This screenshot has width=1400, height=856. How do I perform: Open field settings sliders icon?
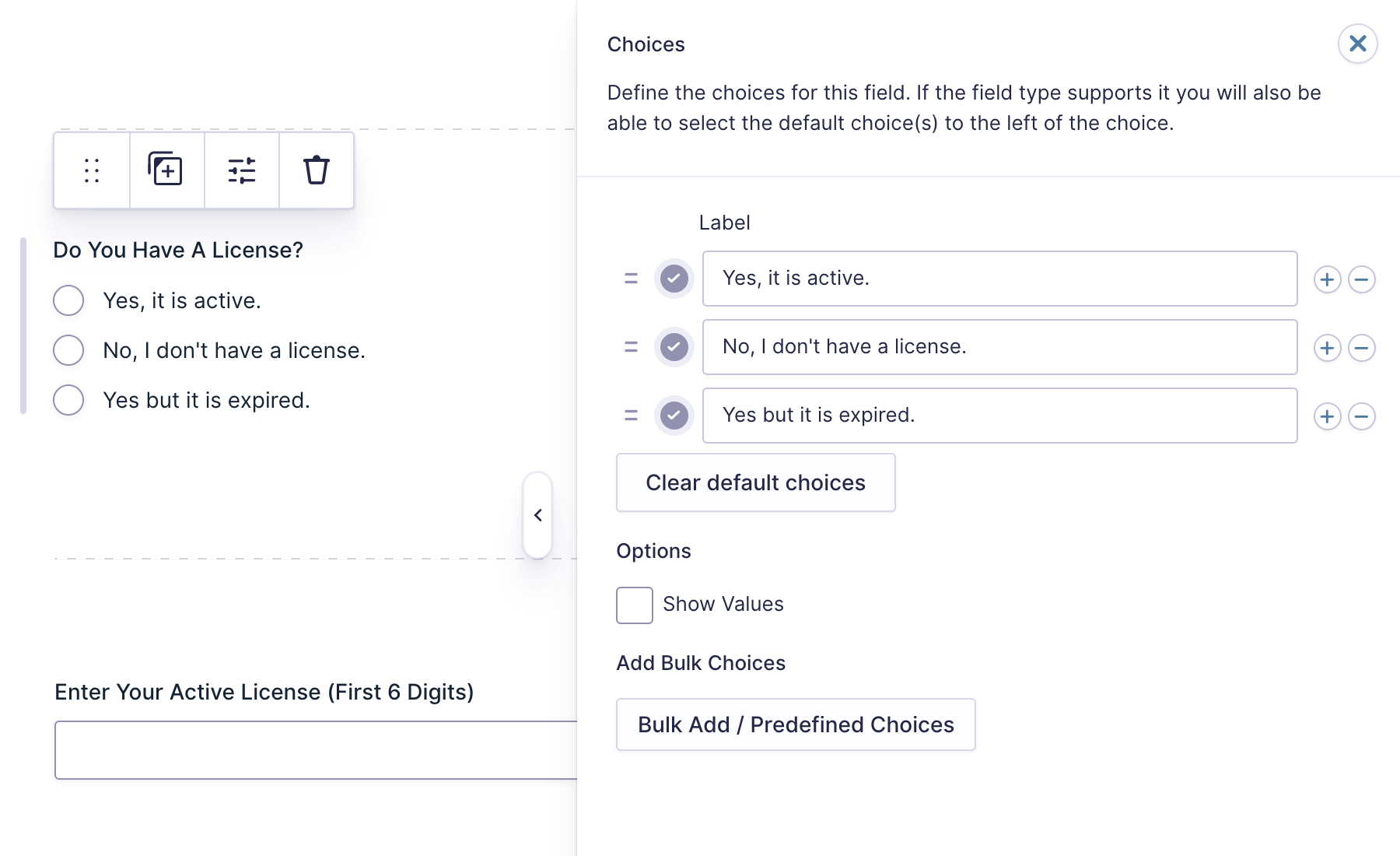tap(242, 170)
